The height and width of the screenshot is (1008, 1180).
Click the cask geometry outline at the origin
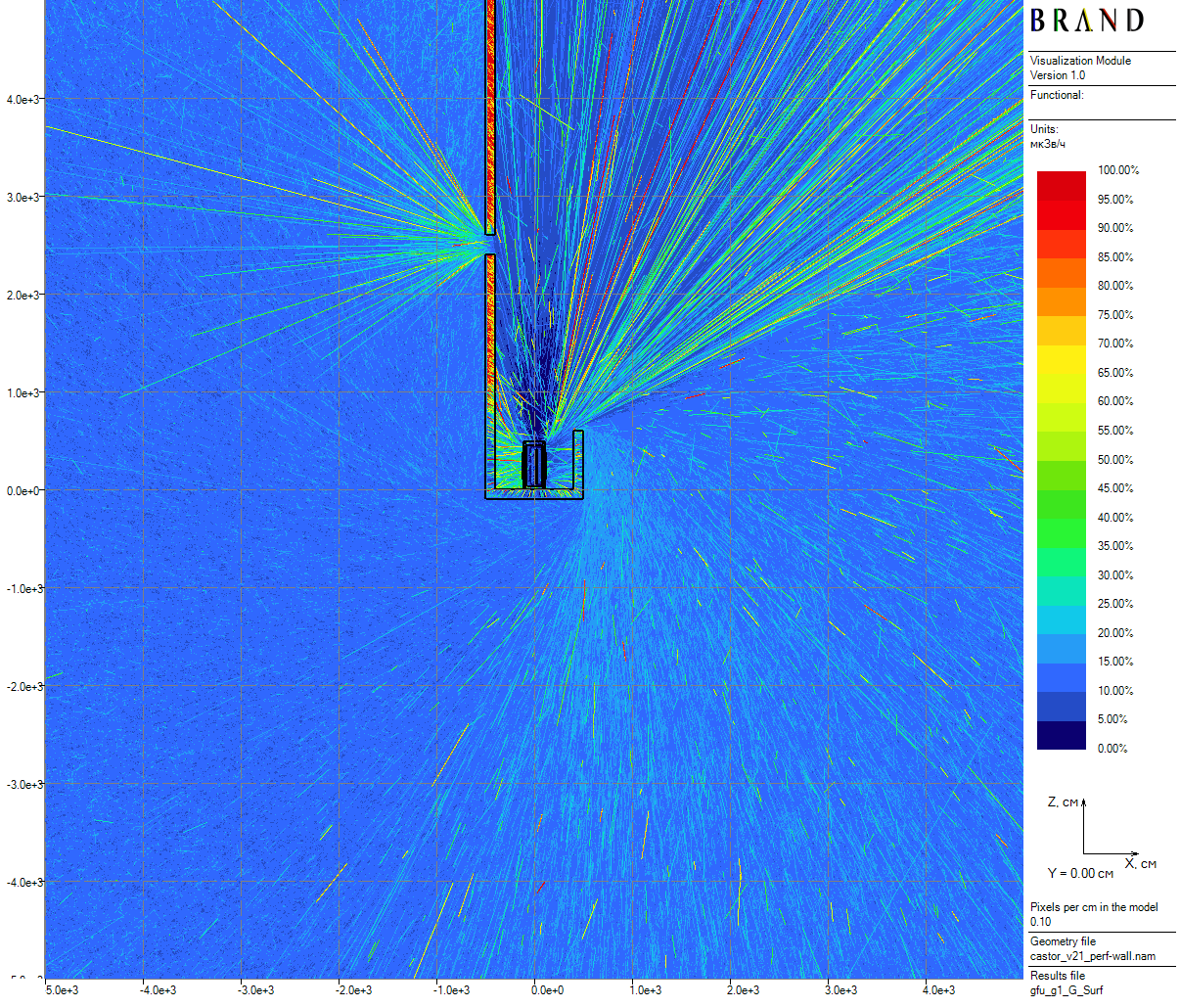pyautogui.click(x=534, y=466)
